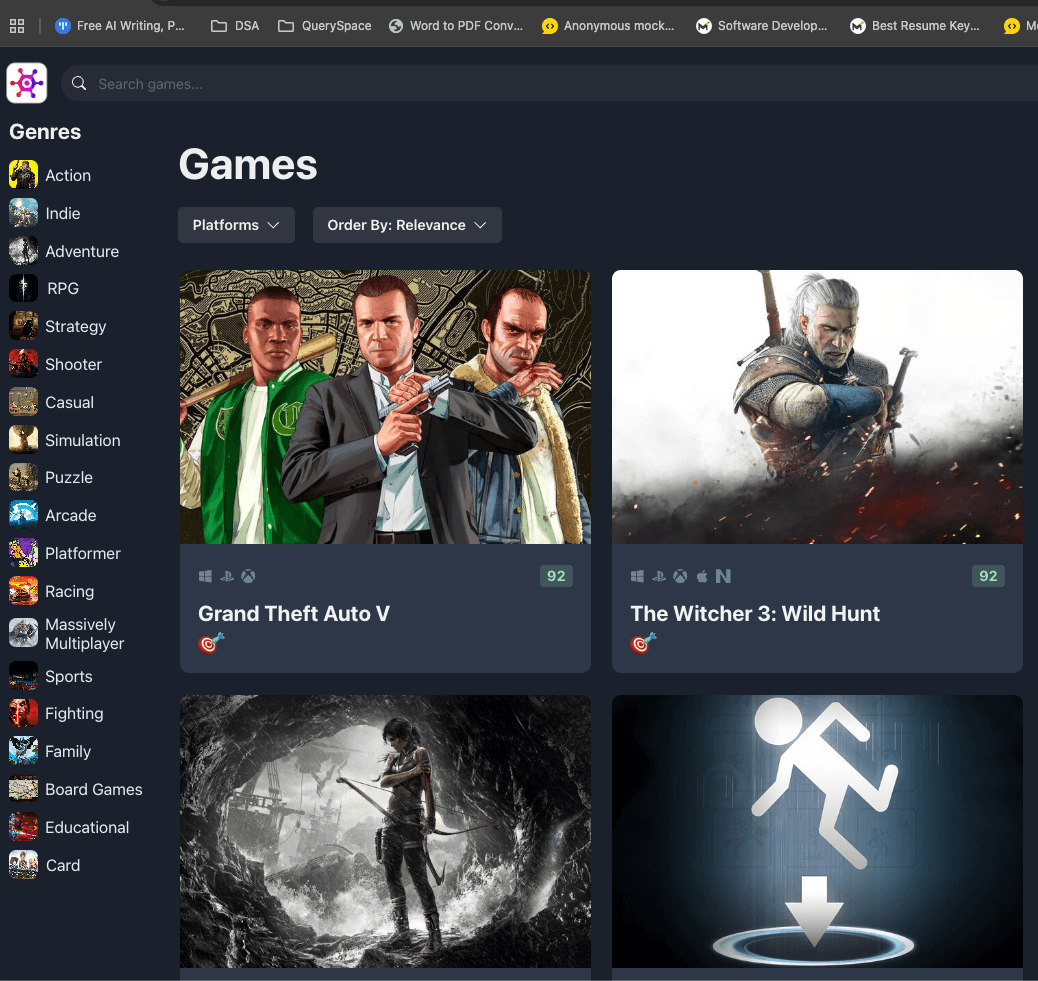Open the Platforms dropdown
The width and height of the screenshot is (1038, 981).
coord(236,225)
